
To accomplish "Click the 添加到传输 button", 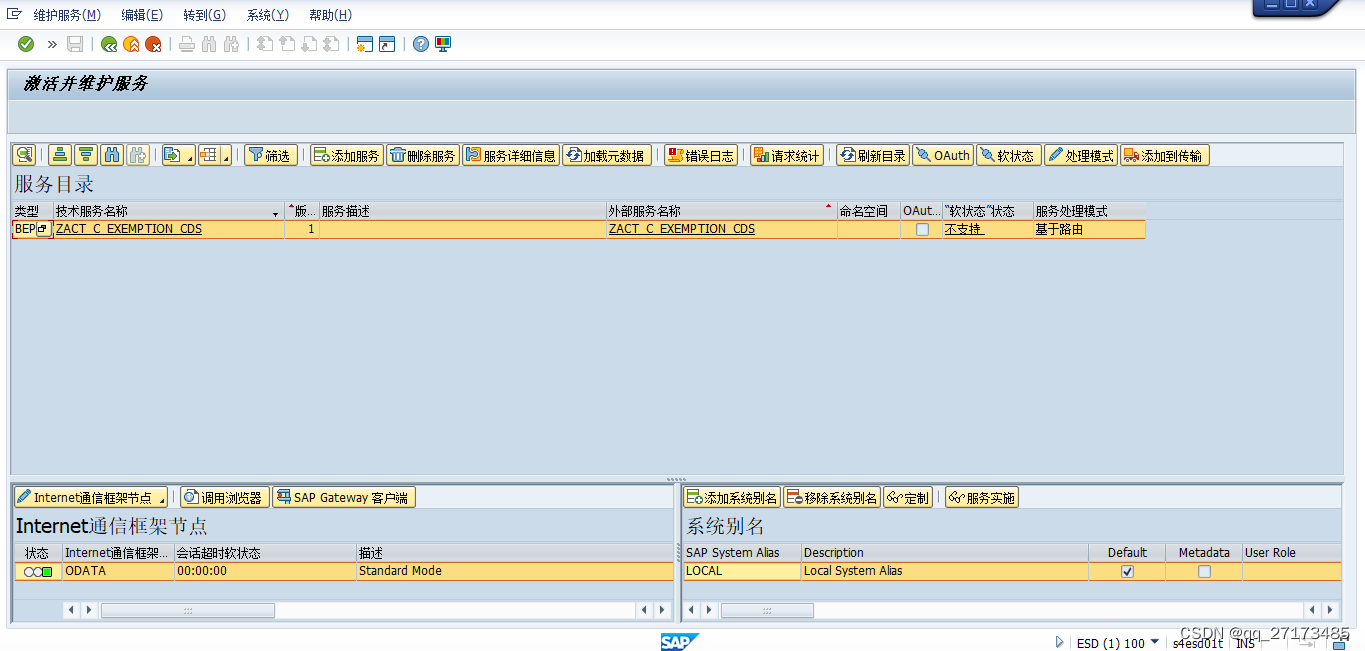I will pos(1165,155).
